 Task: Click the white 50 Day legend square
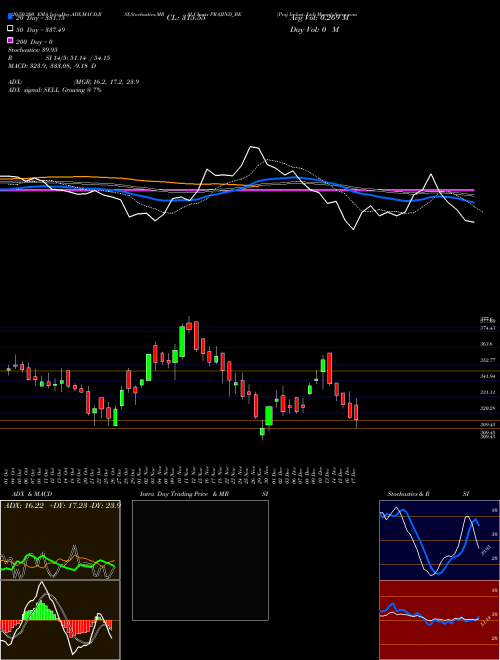pyautogui.click(x=10, y=28)
